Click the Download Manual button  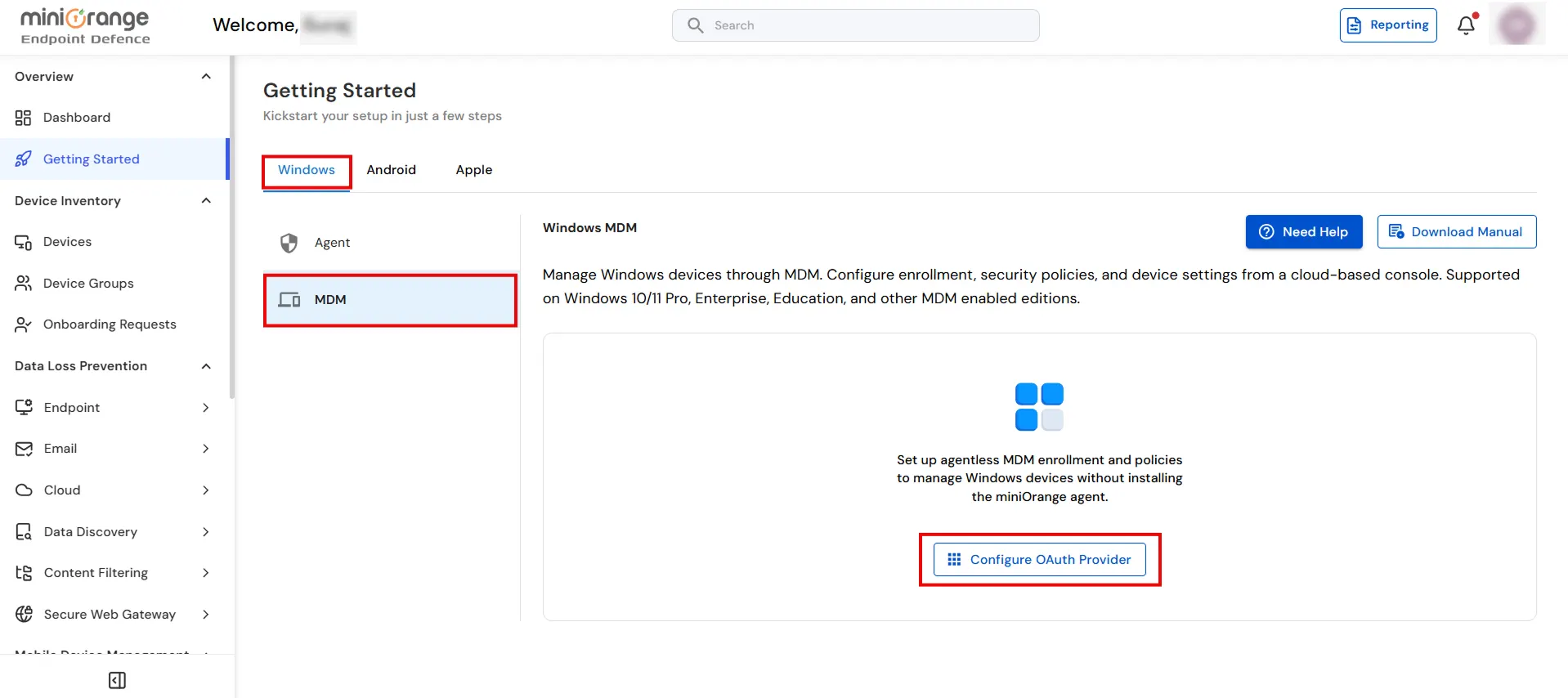1457,232
